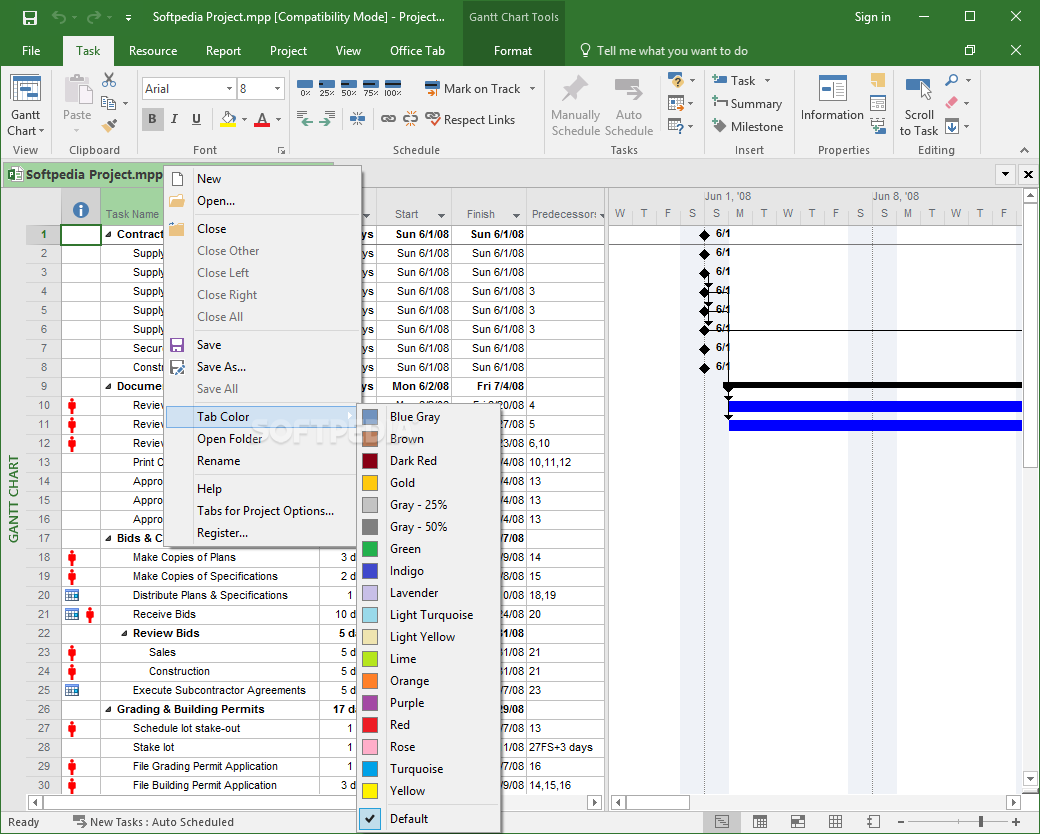The width and height of the screenshot is (1040, 834).
Task: Collapse the Review Bids summary task
Action: tap(124, 634)
